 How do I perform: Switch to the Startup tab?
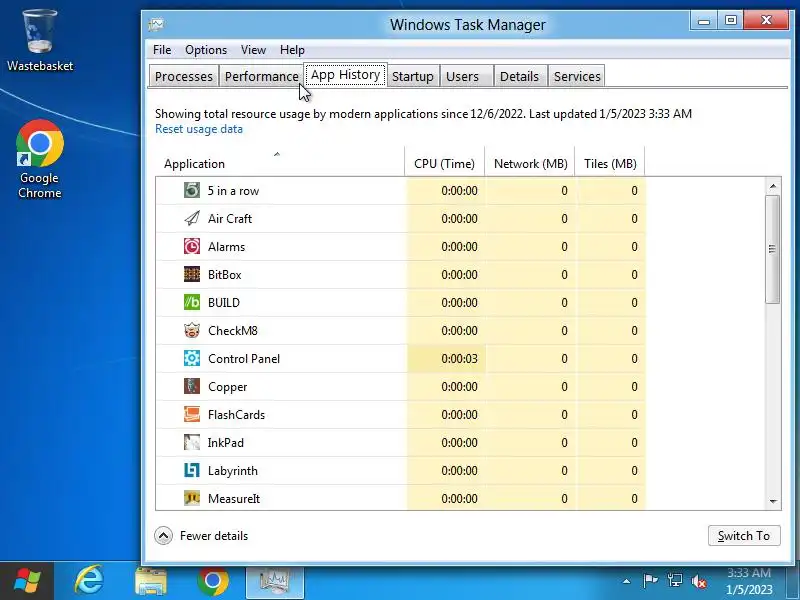tap(412, 77)
